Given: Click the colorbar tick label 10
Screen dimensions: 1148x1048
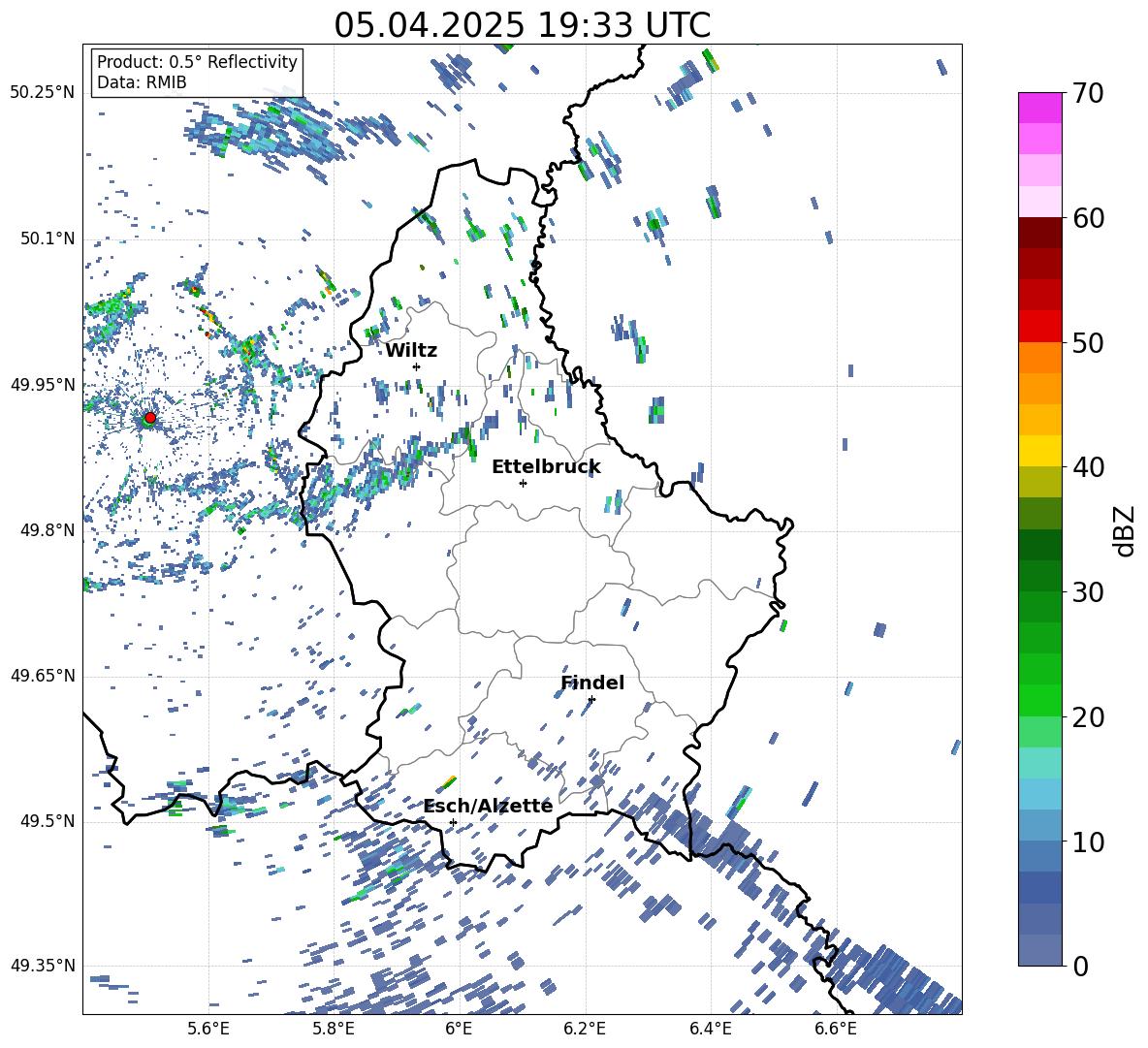Looking at the screenshot, I should (x=1088, y=842).
